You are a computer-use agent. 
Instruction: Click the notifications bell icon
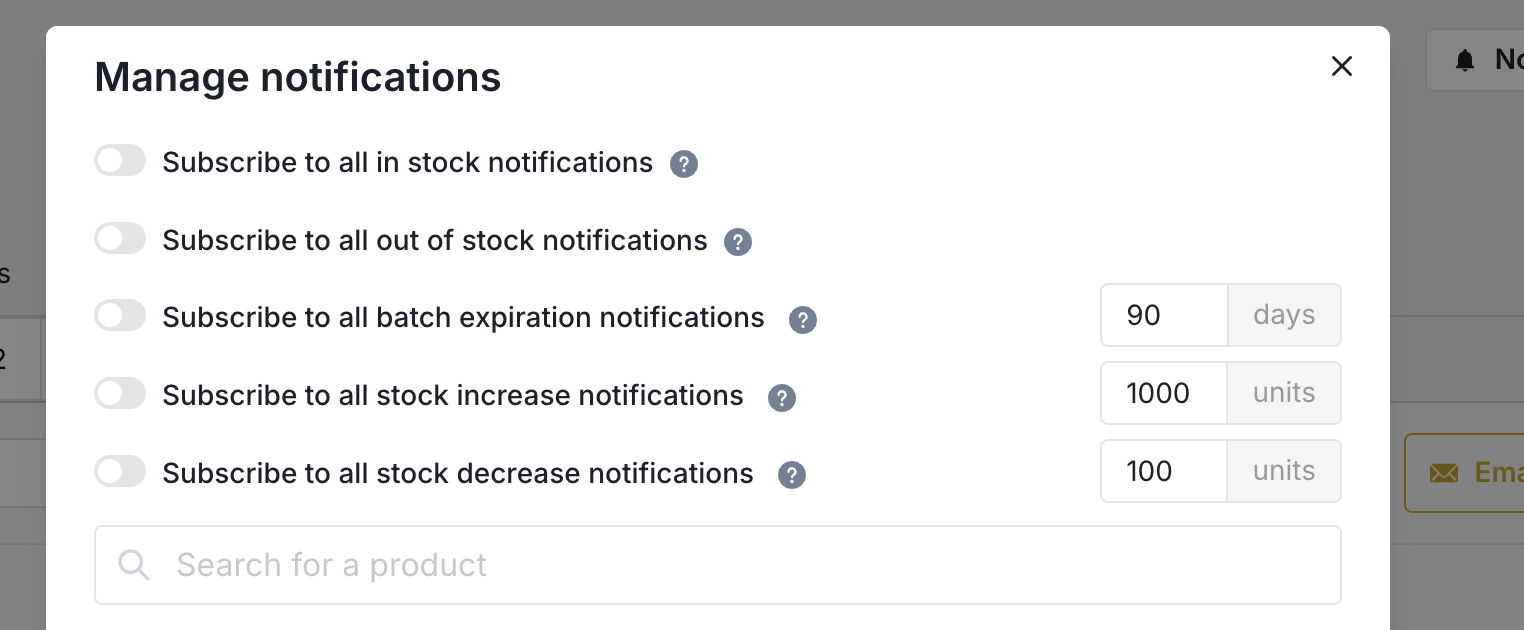[x=1464, y=59]
